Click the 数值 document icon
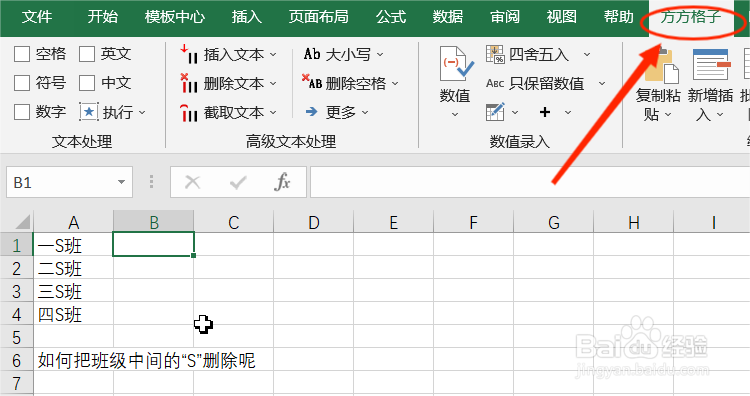Image resolution: width=750 pixels, height=396 pixels. pyautogui.click(x=456, y=65)
